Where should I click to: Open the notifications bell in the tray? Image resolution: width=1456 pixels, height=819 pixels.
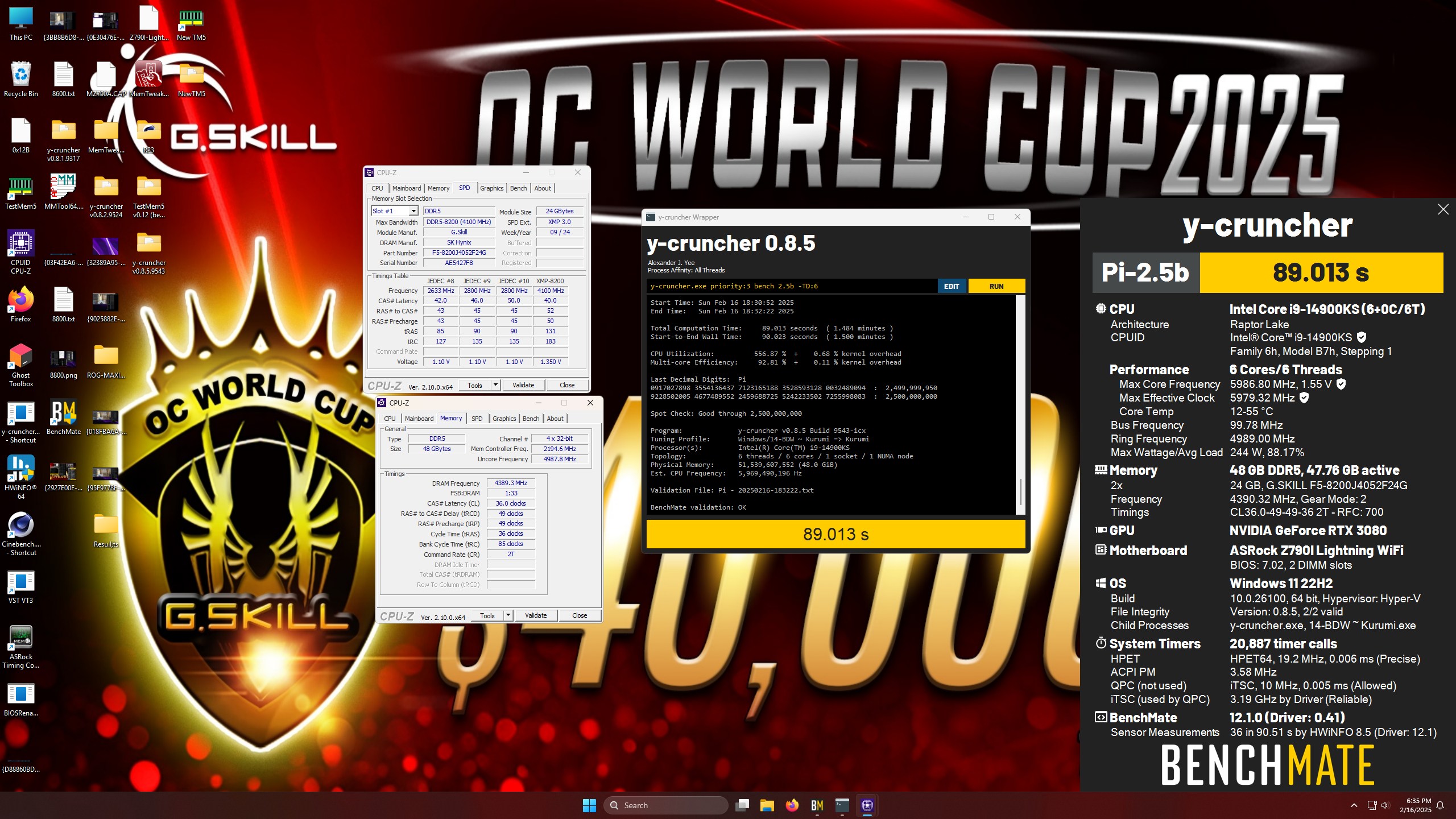point(1440,805)
